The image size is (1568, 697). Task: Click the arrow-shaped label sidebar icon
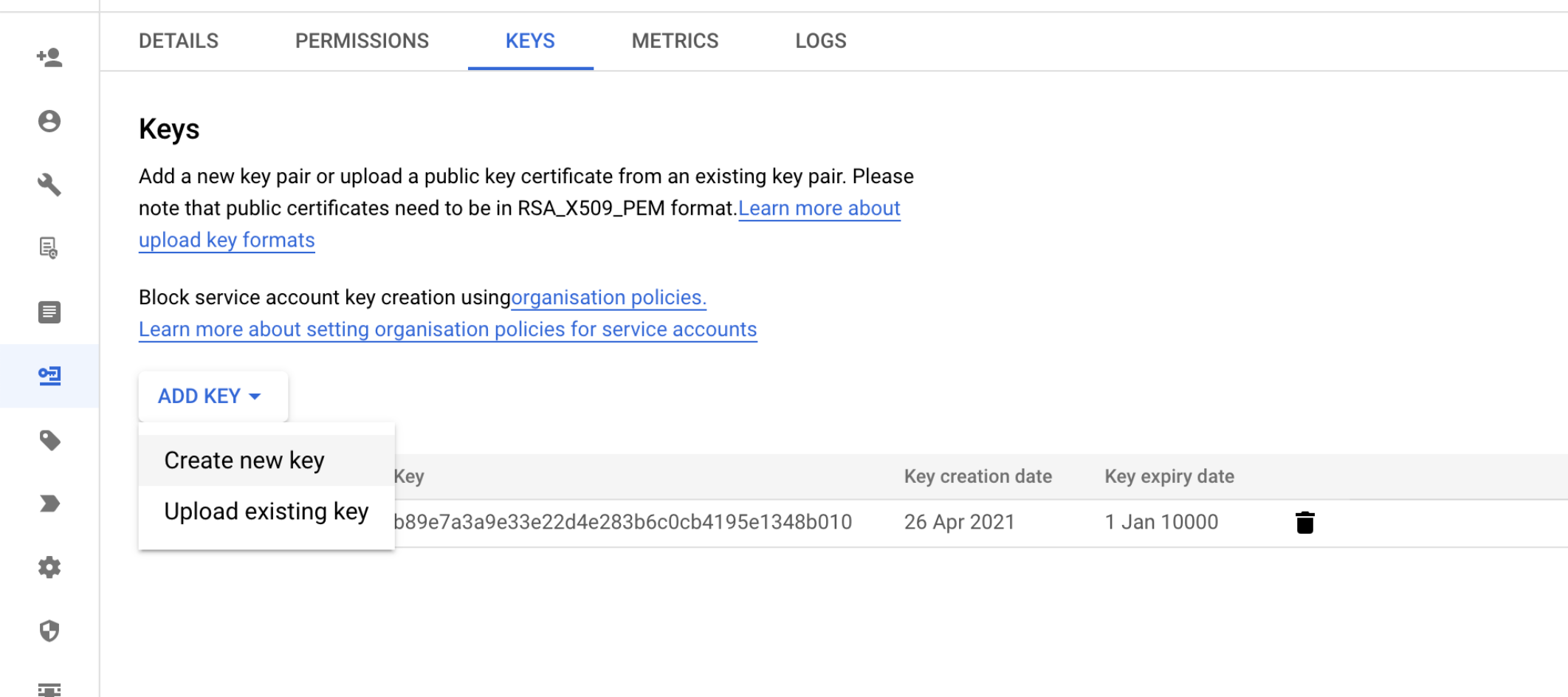coord(49,504)
